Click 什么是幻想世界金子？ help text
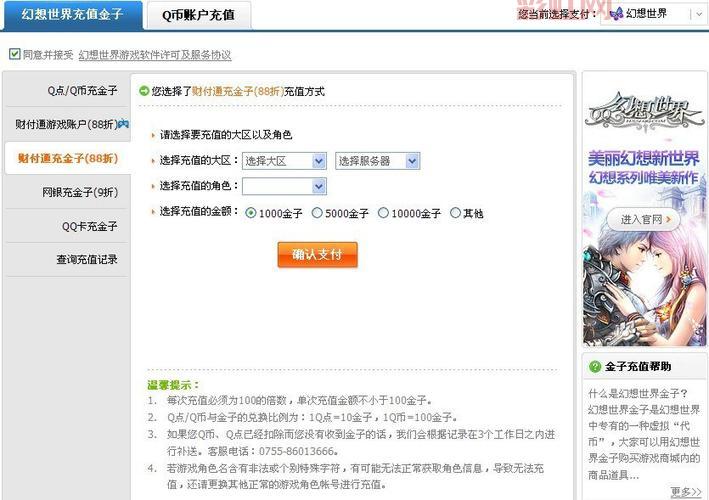 638,393
